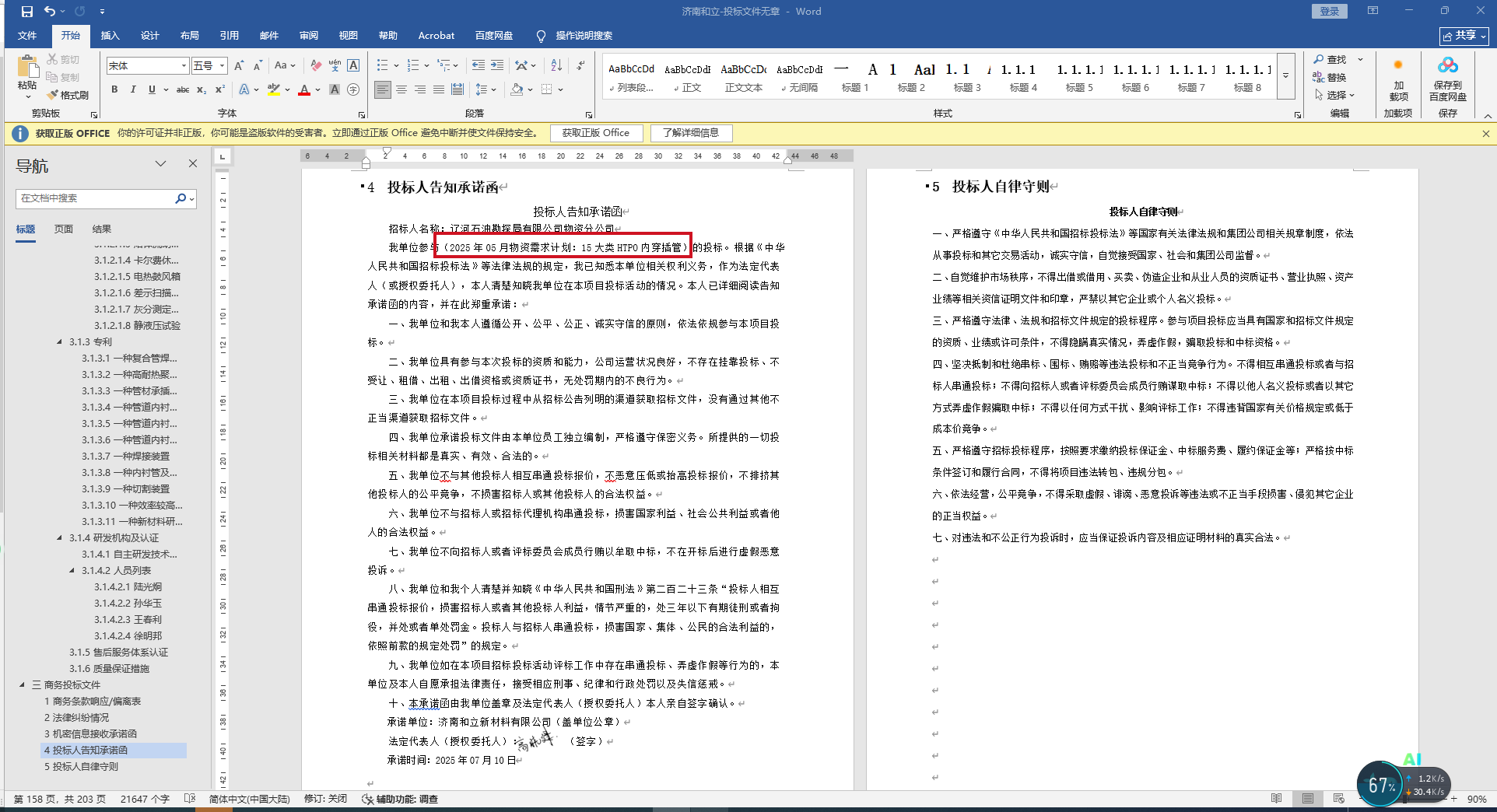The image size is (1497, 812).
Task: Collapse the 3.1.4.2 人员列表 node
Action: tap(72, 570)
